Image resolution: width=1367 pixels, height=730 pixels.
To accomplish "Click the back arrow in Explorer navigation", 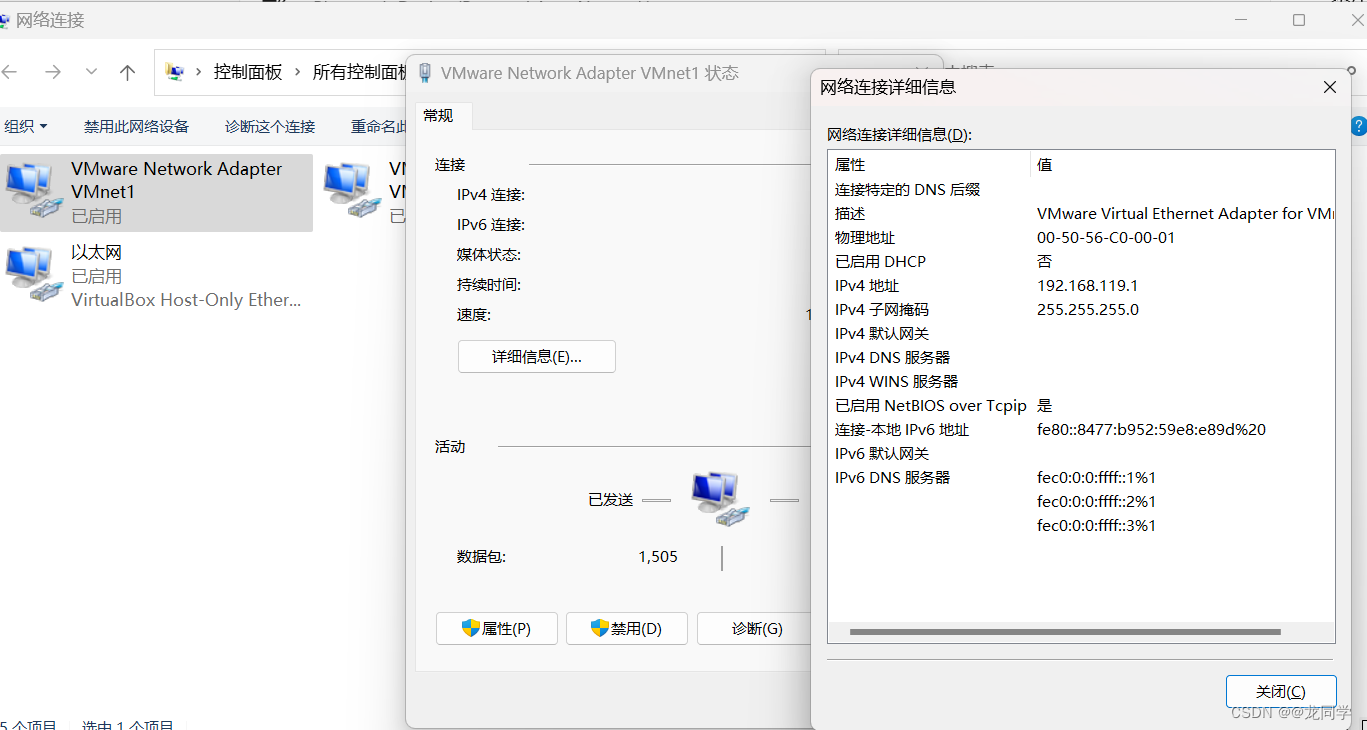I will (x=10, y=72).
